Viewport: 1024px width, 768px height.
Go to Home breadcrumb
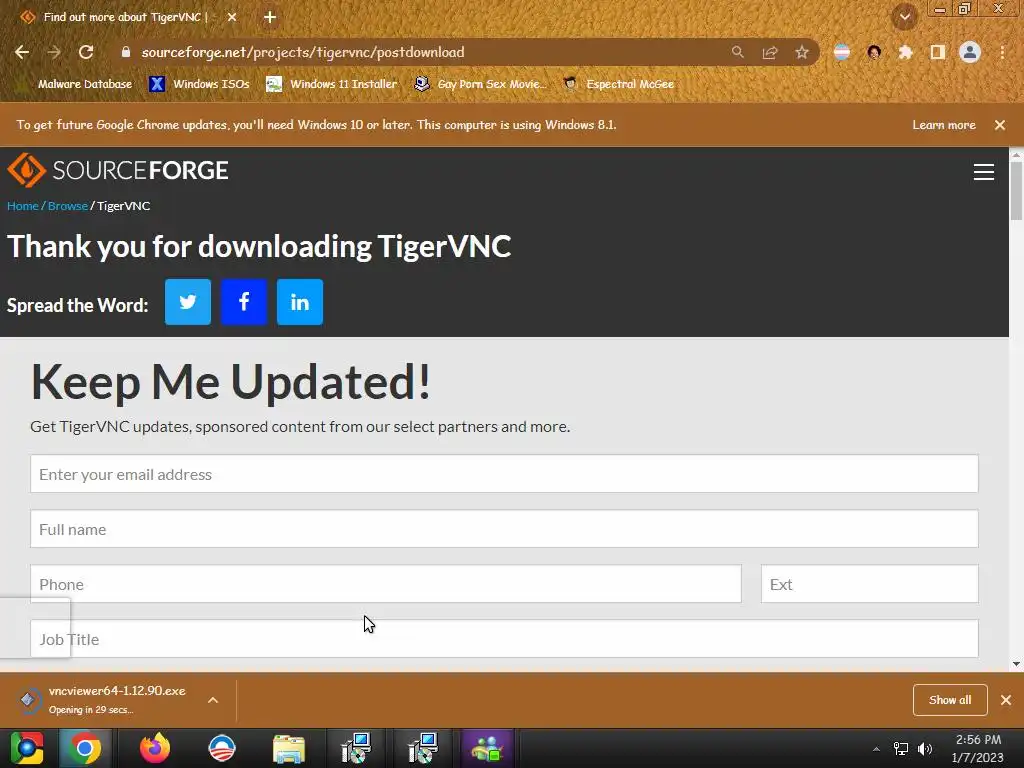click(x=23, y=206)
